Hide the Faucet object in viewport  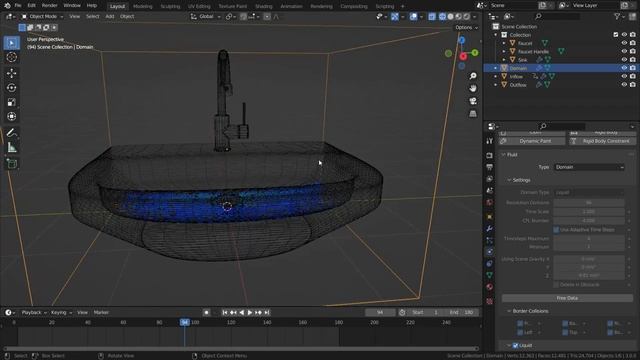[x=624, y=43]
